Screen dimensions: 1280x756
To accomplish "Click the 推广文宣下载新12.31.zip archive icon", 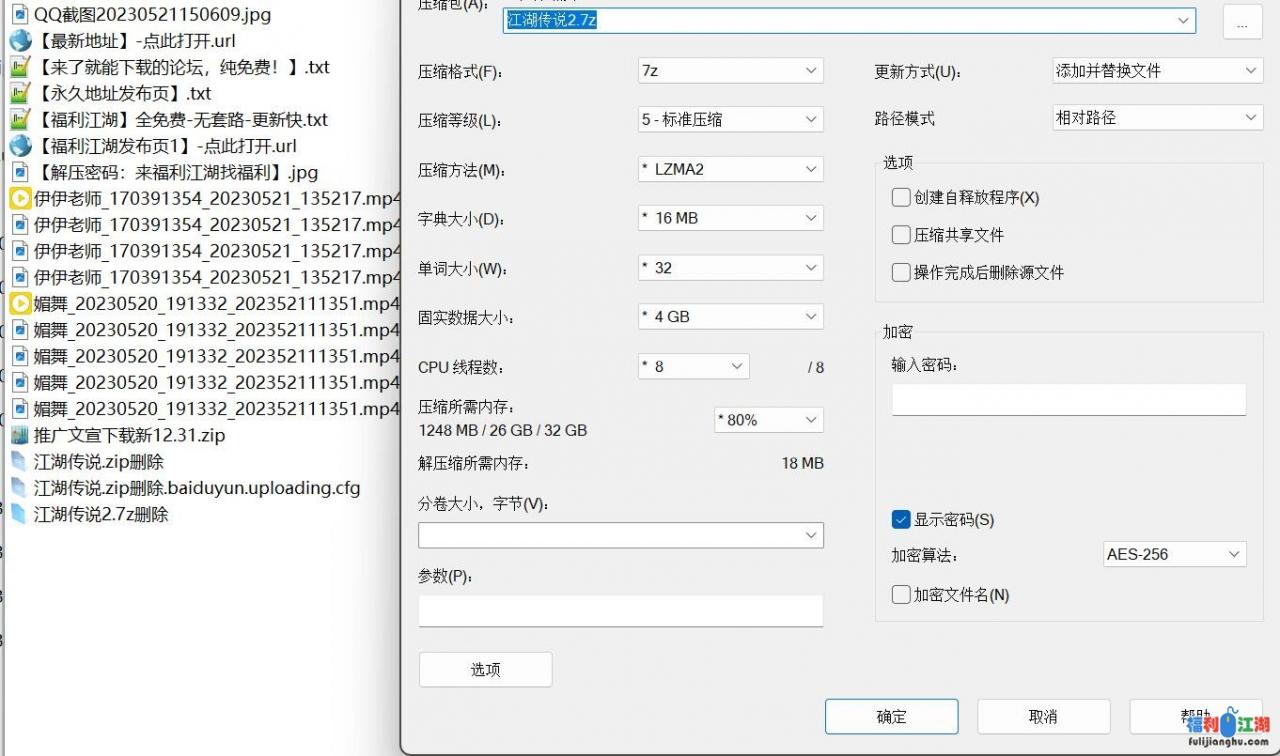I will tap(18, 435).
